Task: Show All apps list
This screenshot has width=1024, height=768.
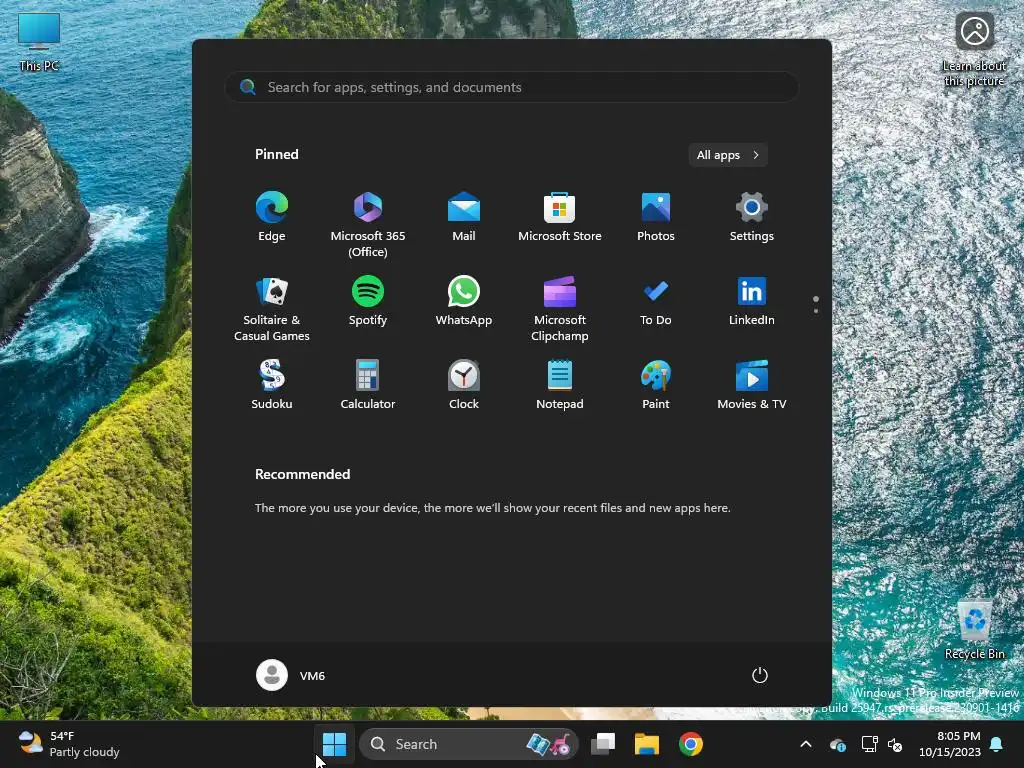Action: pos(728,155)
